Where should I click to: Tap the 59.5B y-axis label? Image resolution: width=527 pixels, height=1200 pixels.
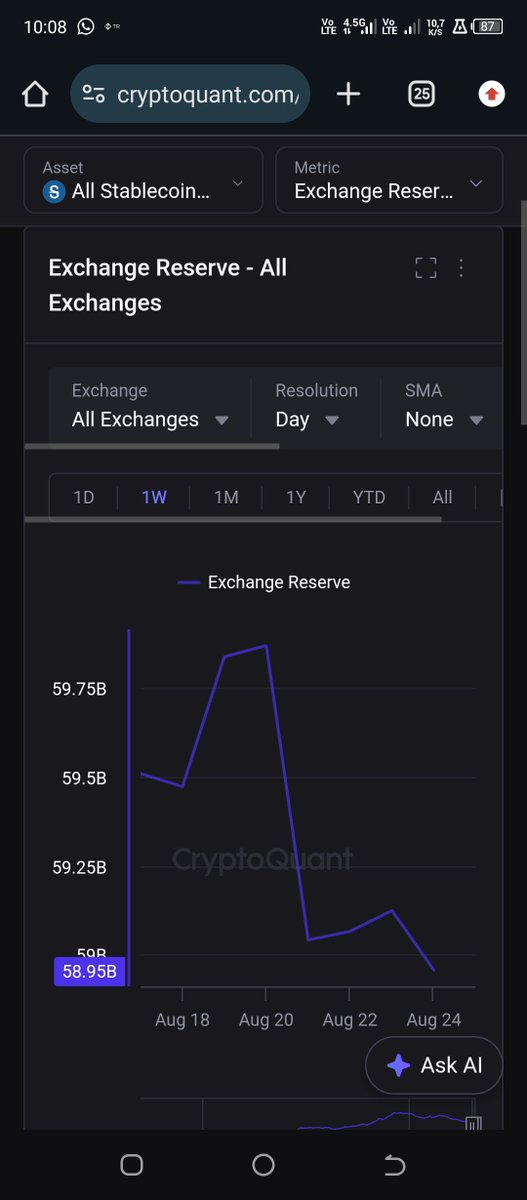(85, 778)
